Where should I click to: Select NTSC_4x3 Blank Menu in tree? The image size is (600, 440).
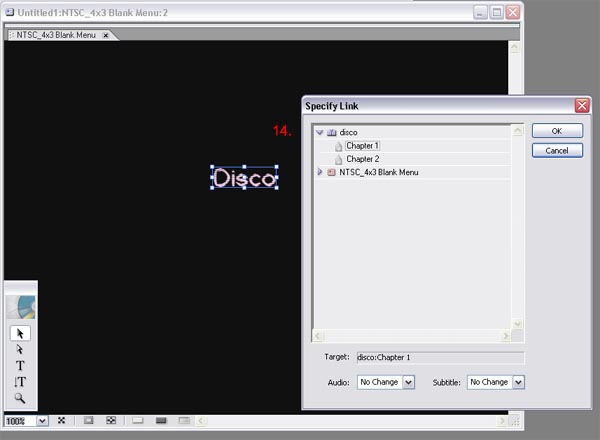pyautogui.click(x=378, y=172)
